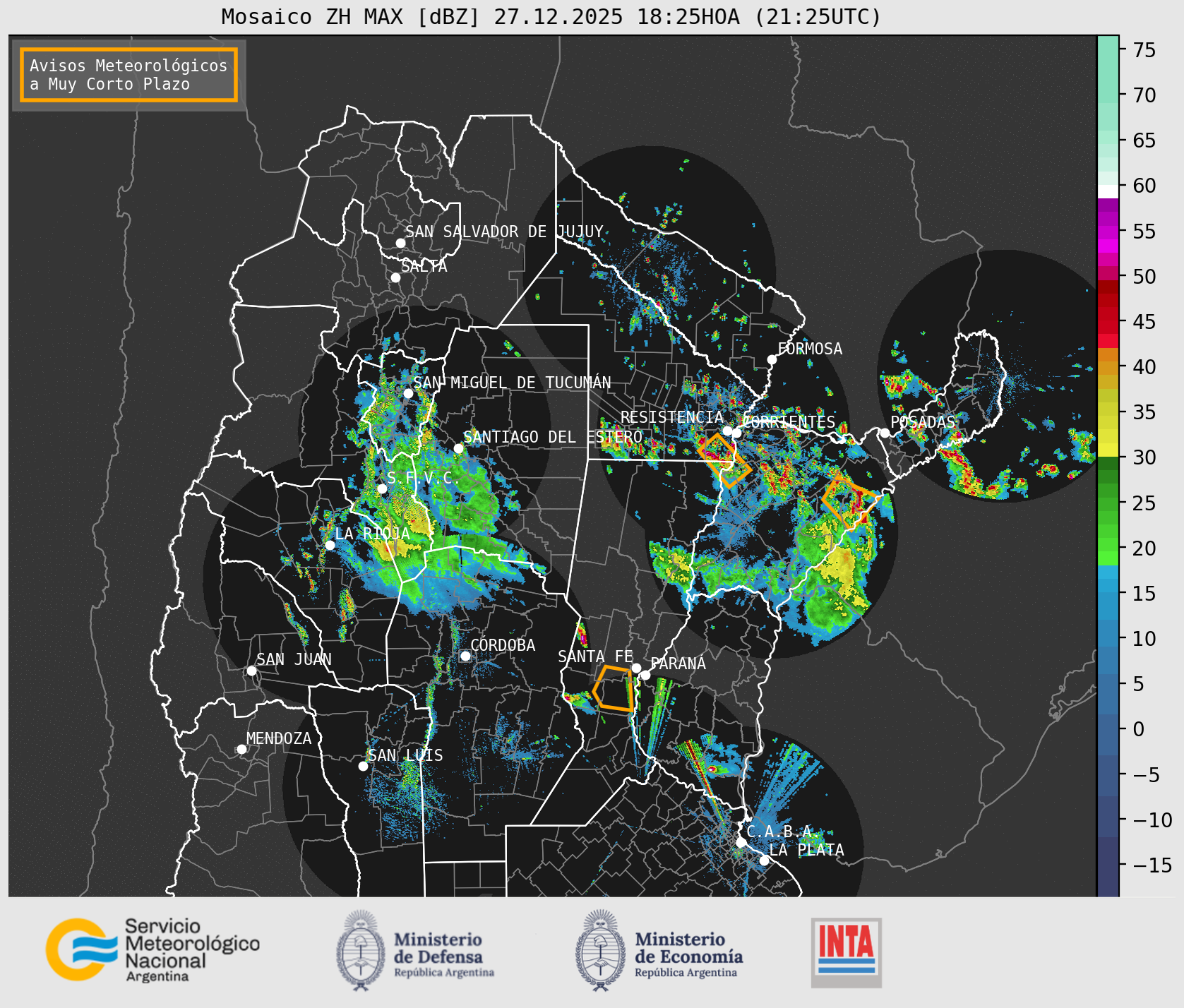Click the MENDOZA city label

(279, 738)
